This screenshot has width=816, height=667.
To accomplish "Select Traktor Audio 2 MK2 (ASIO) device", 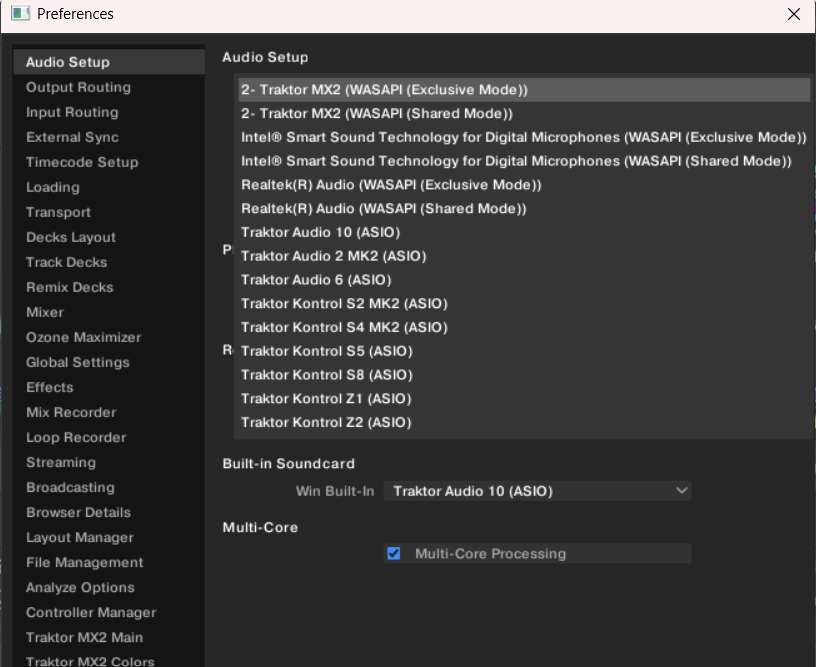I will [524, 256].
